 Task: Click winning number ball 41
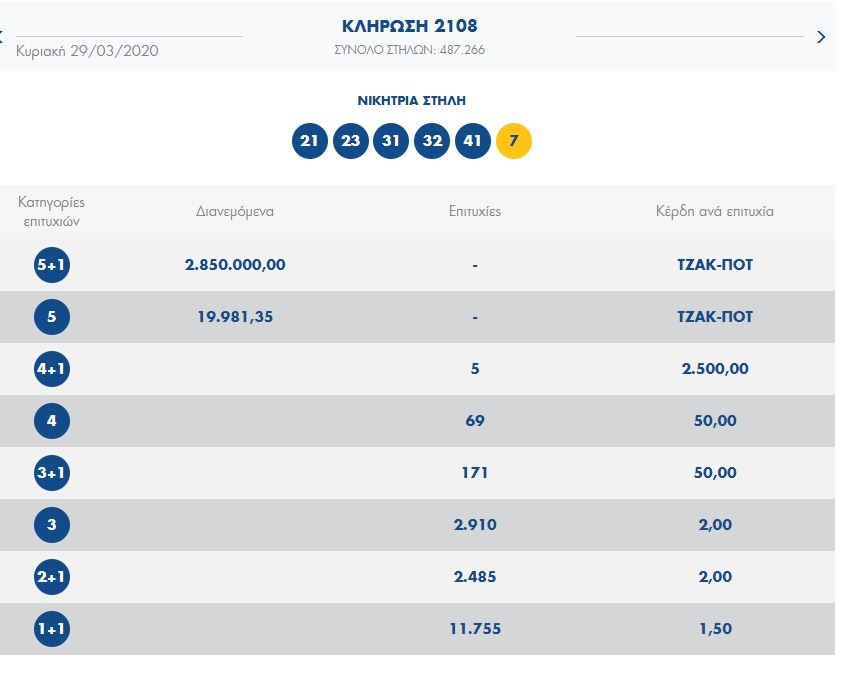[x=473, y=141]
